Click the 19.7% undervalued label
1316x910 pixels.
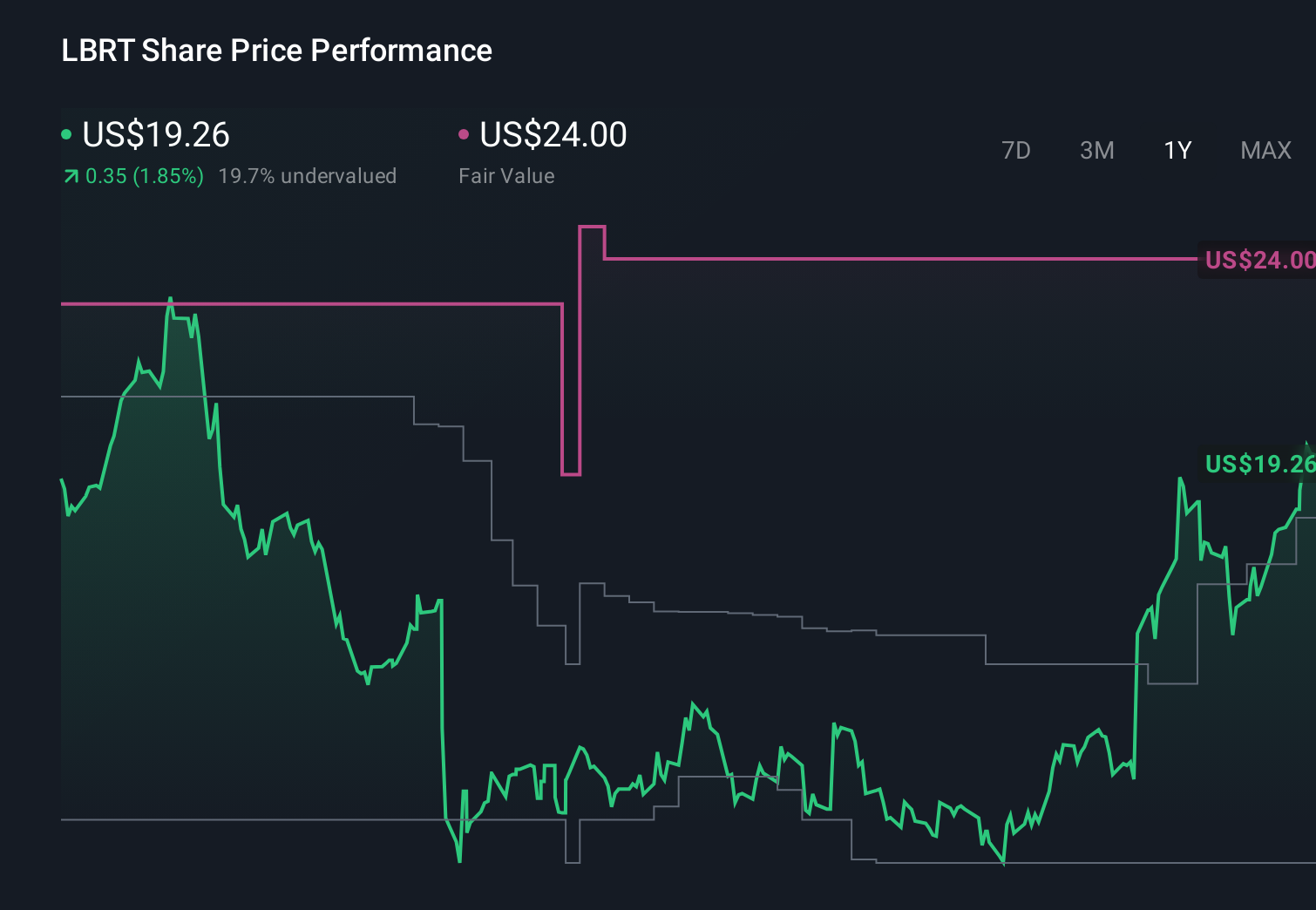[309, 175]
